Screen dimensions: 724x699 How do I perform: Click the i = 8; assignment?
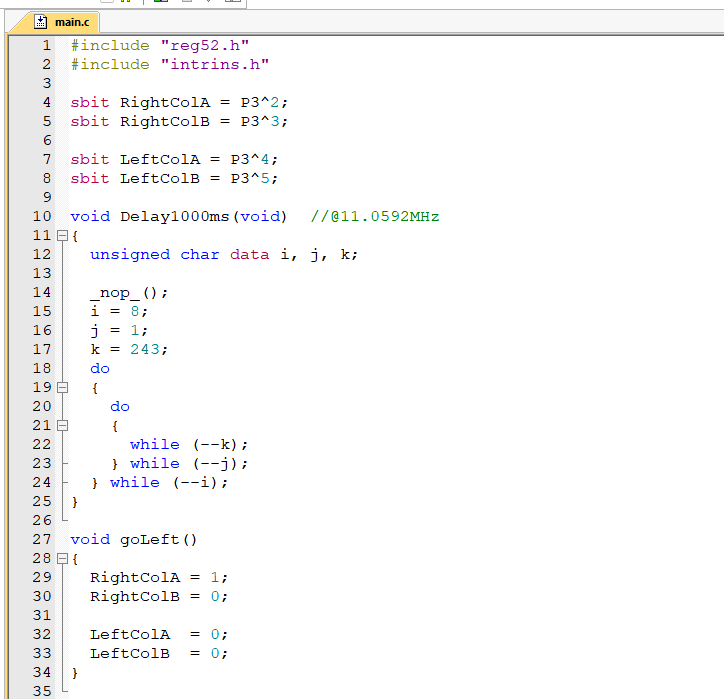pos(119,311)
